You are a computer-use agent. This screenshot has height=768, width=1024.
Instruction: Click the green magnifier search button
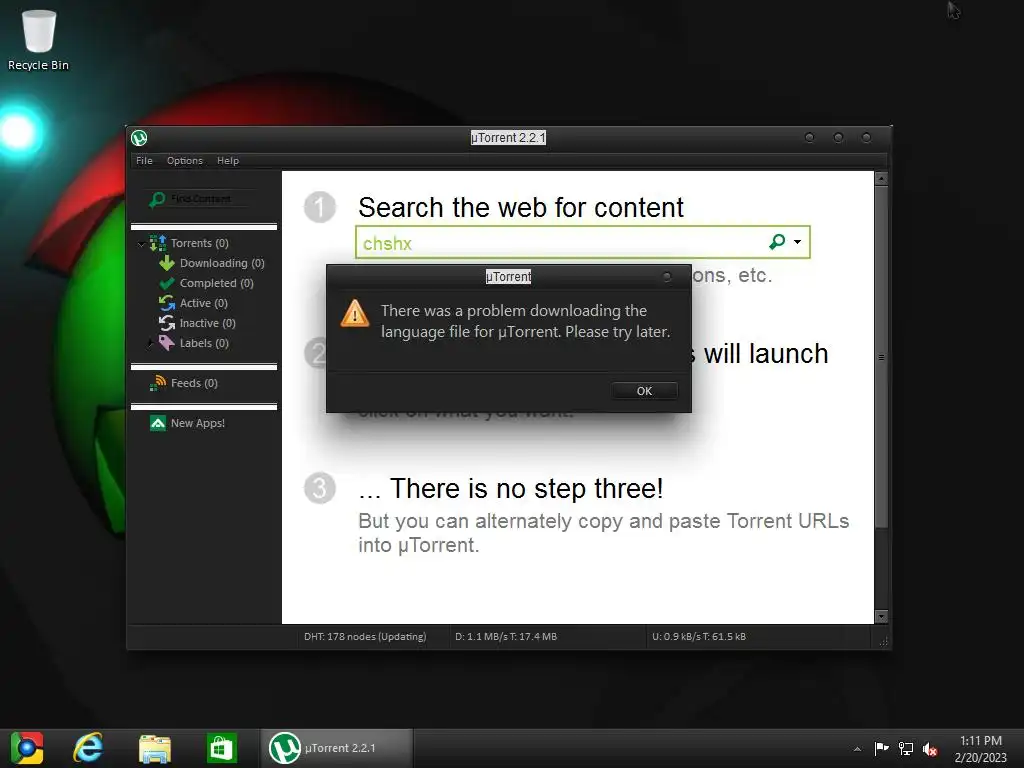pyautogui.click(x=776, y=242)
